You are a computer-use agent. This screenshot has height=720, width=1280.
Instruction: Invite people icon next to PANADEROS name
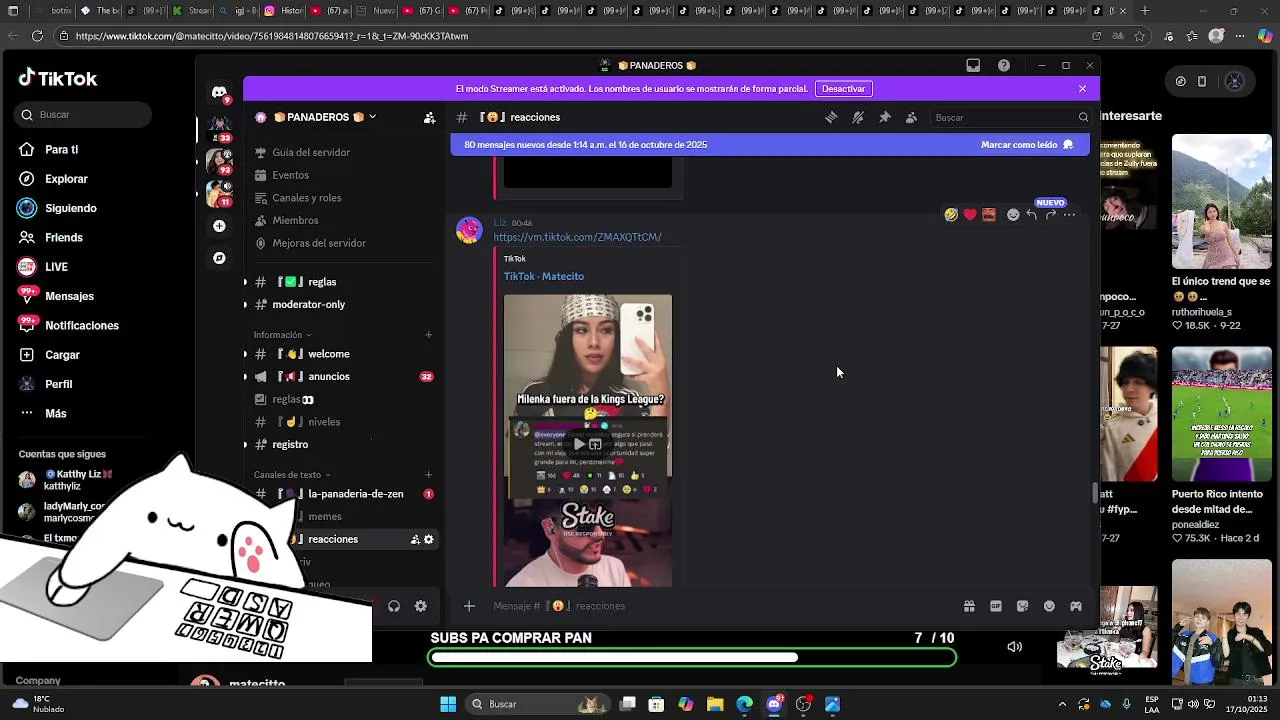point(429,117)
